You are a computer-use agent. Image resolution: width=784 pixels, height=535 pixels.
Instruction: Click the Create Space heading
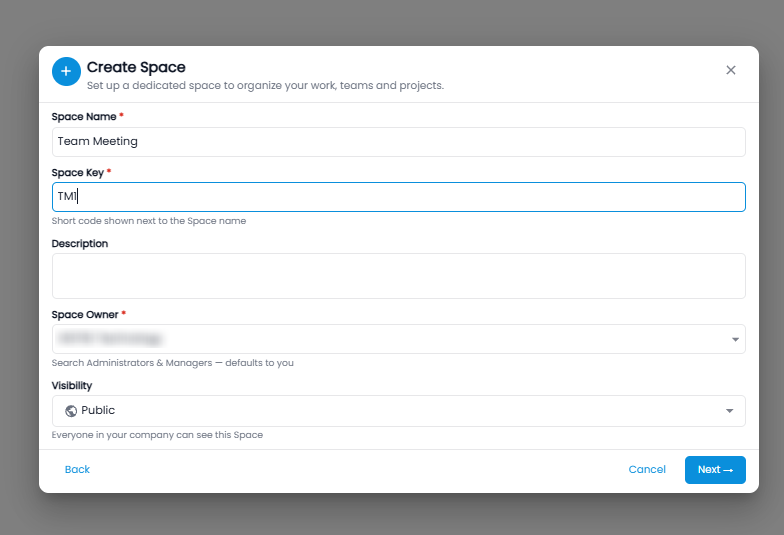pyautogui.click(x=136, y=67)
